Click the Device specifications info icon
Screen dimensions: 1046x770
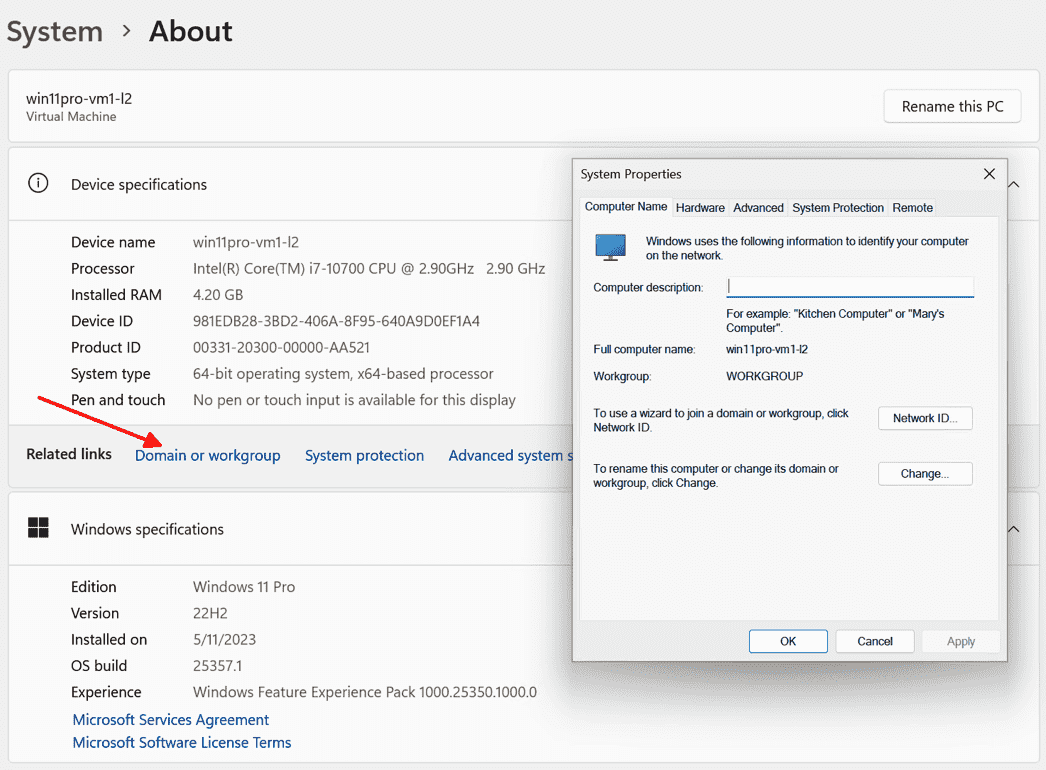[x=38, y=183]
